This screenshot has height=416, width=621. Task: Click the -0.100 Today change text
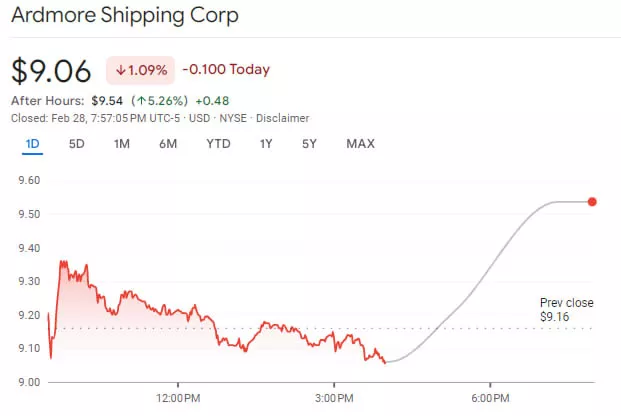(x=225, y=70)
